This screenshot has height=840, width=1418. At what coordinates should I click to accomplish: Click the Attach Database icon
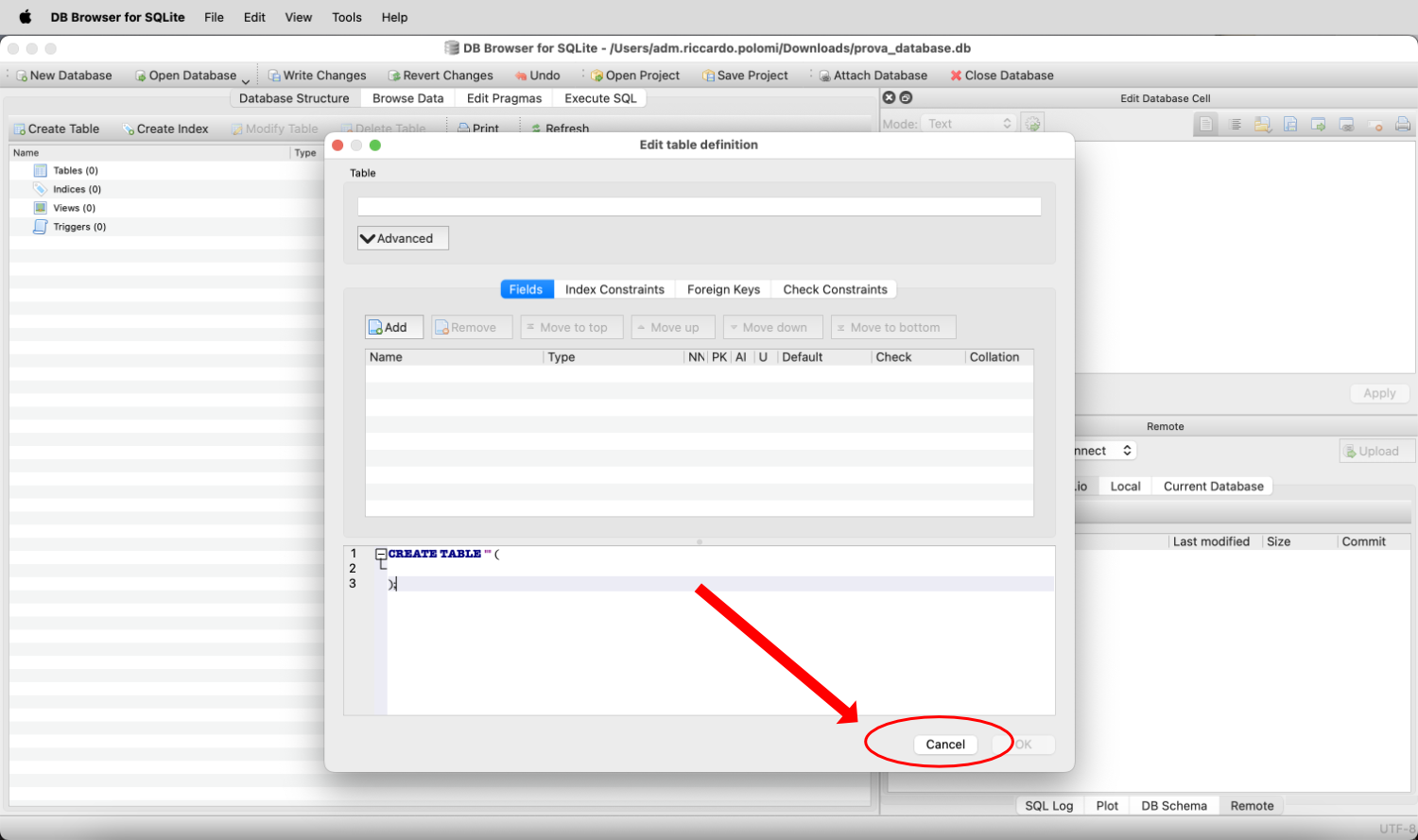(824, 76)
